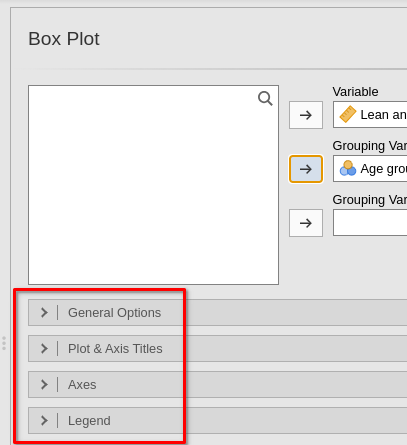
Task: Click the Variable field containing Lean
Action: pyautogui.click(x=370, y=115)
